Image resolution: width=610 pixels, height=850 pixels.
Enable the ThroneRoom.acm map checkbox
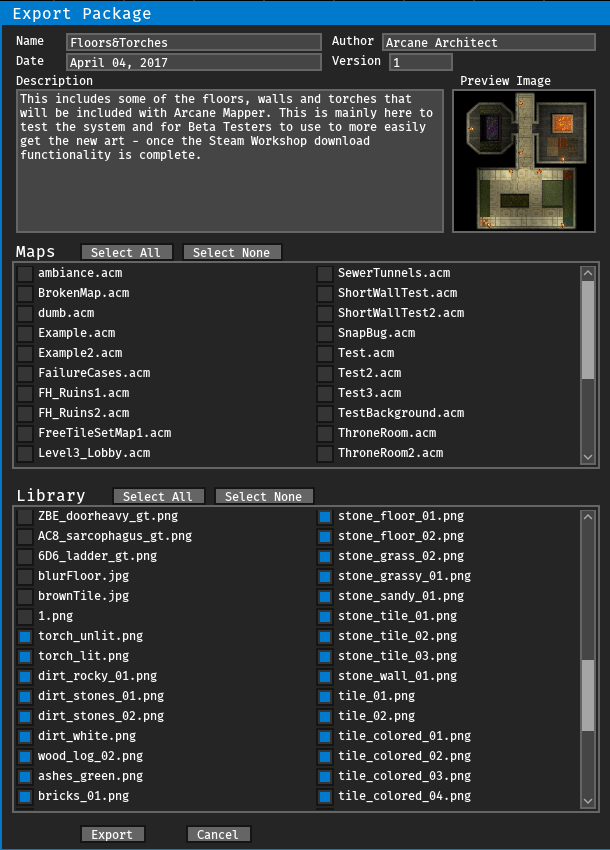pyautogui.click(x=325, y=433)
